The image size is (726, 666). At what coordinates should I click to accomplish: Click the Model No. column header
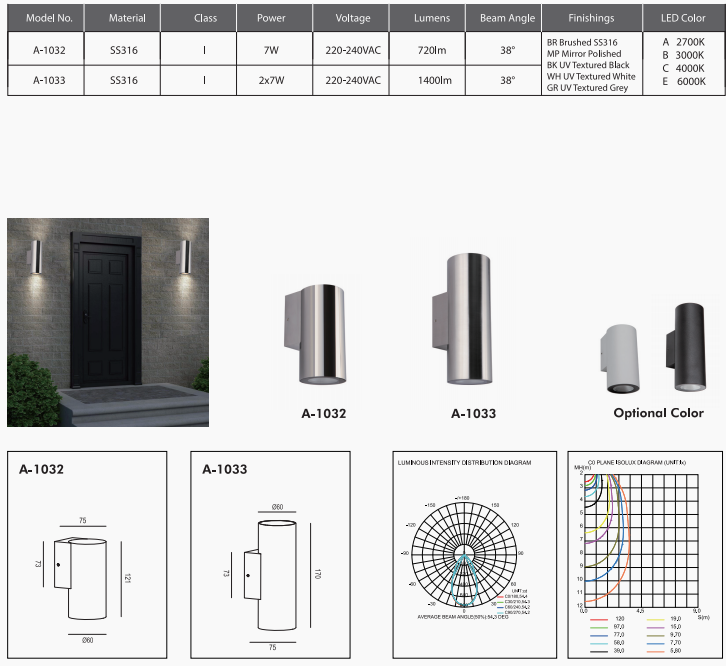pyautogui.click(x=46, y=18)
